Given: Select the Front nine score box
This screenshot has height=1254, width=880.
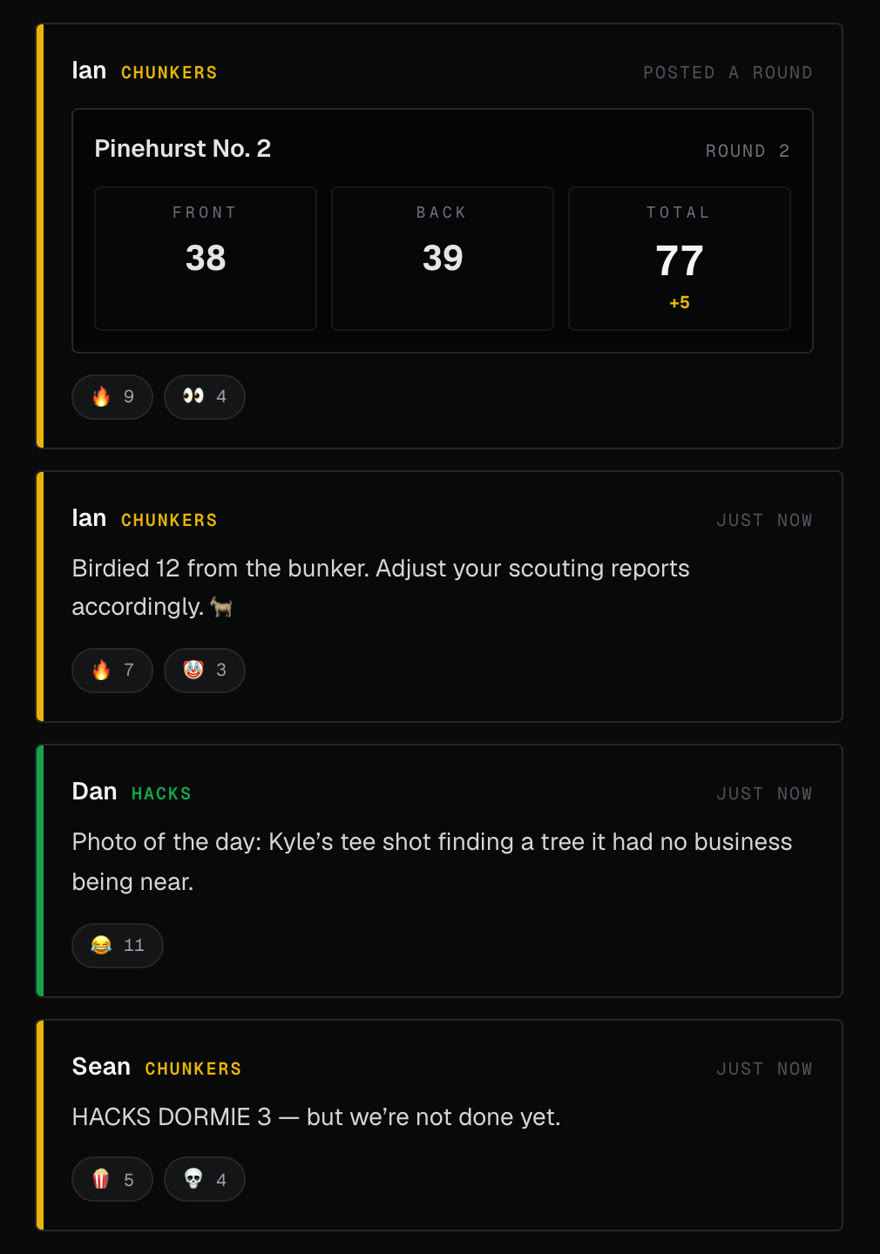Looking at the screenshot, I should (205, 258).
